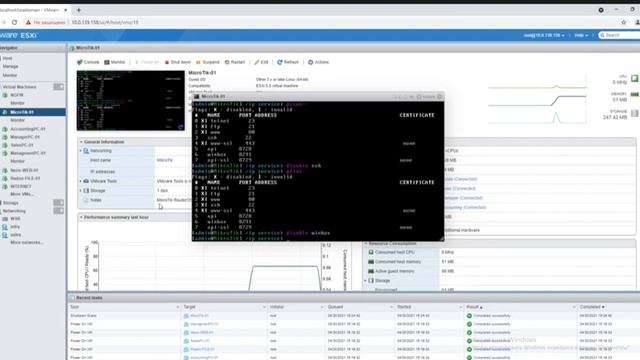Click inside the MicroTik-01 console terminal
The height and width of the screenshot is (360, 640).
tap(318, 171)
